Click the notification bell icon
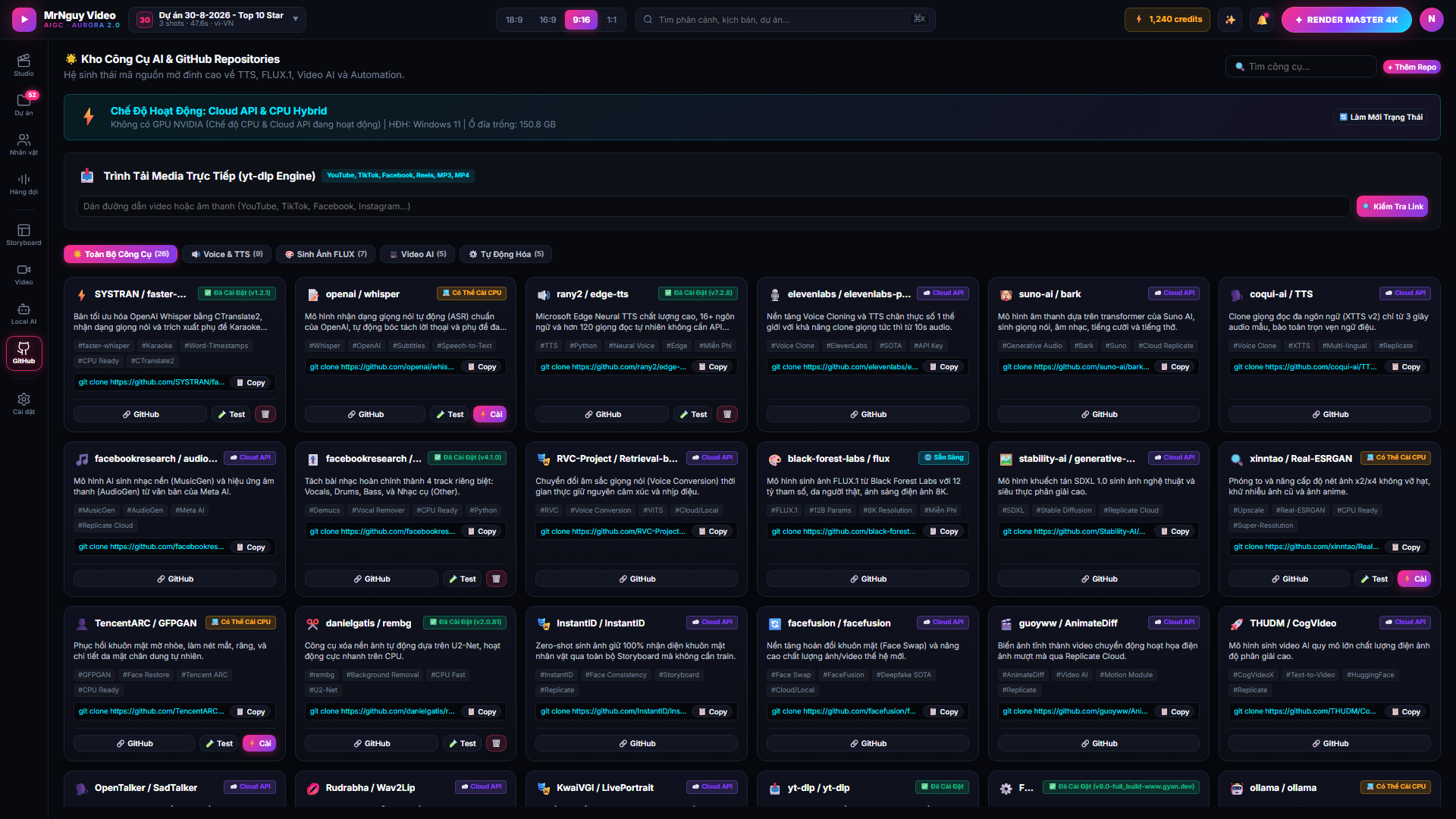 tap(1262, 20)
